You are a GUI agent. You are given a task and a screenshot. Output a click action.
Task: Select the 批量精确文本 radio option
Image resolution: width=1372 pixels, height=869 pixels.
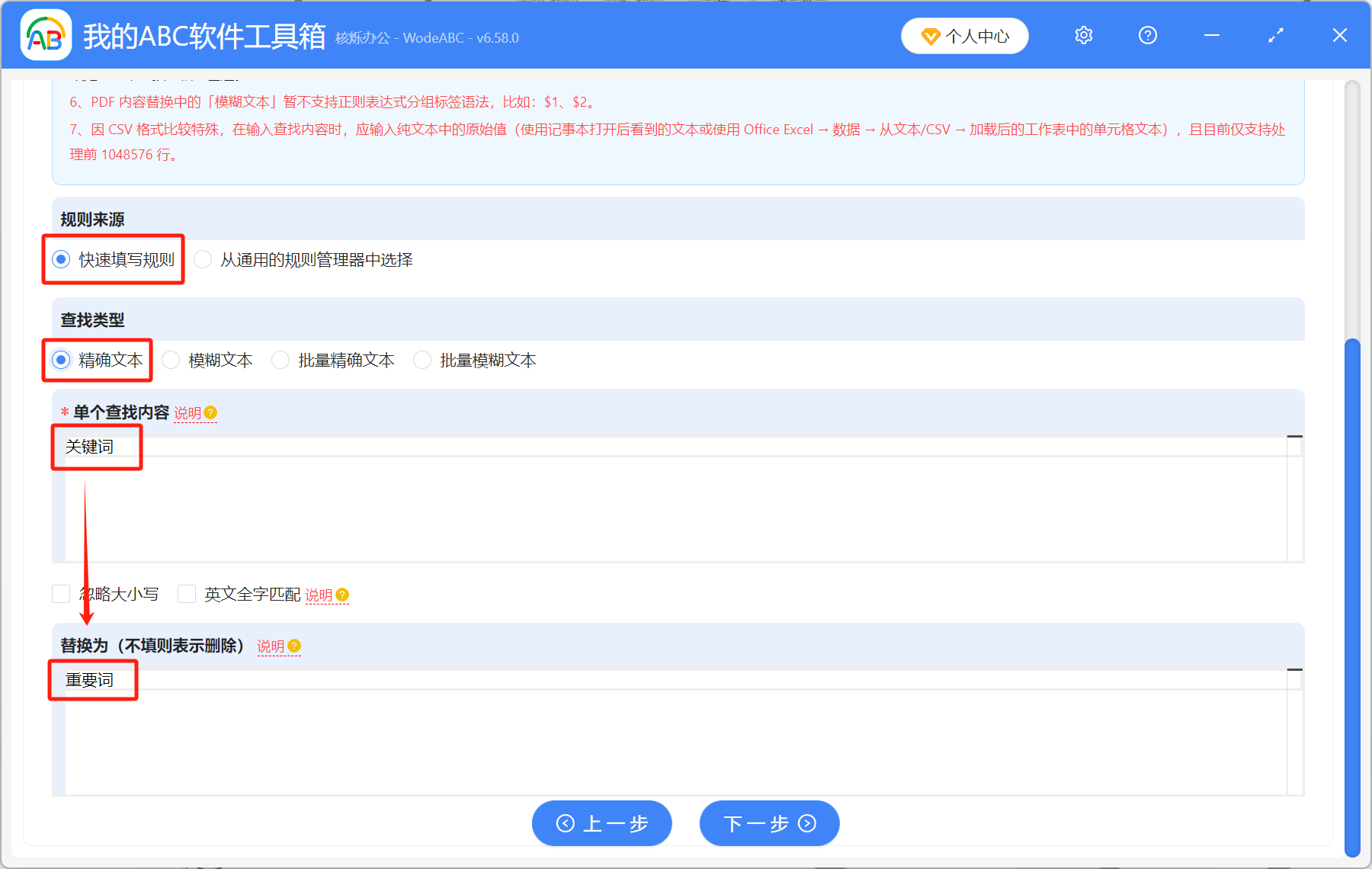coord(280,360)
